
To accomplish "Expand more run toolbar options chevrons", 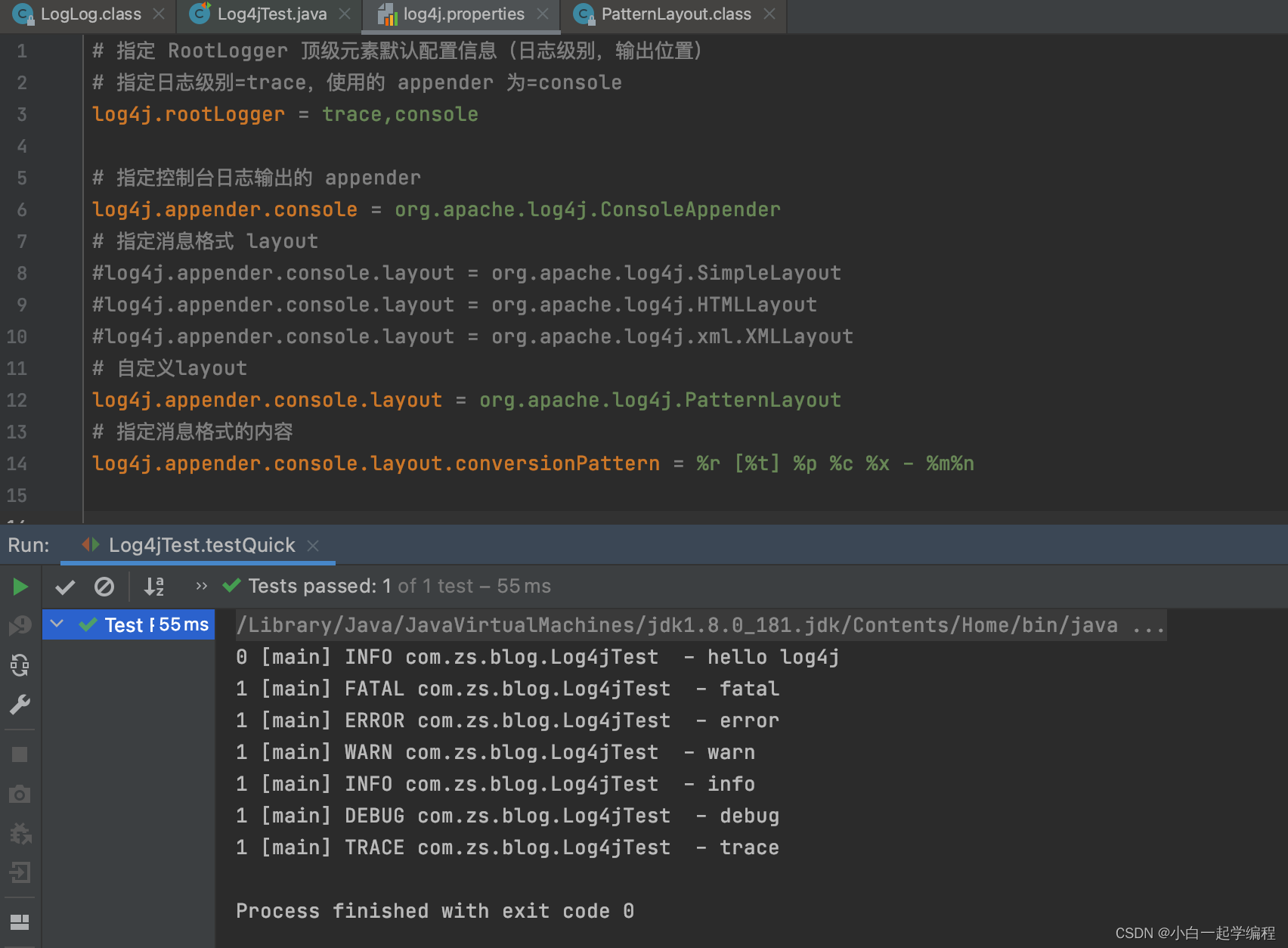I will [201, 586].
